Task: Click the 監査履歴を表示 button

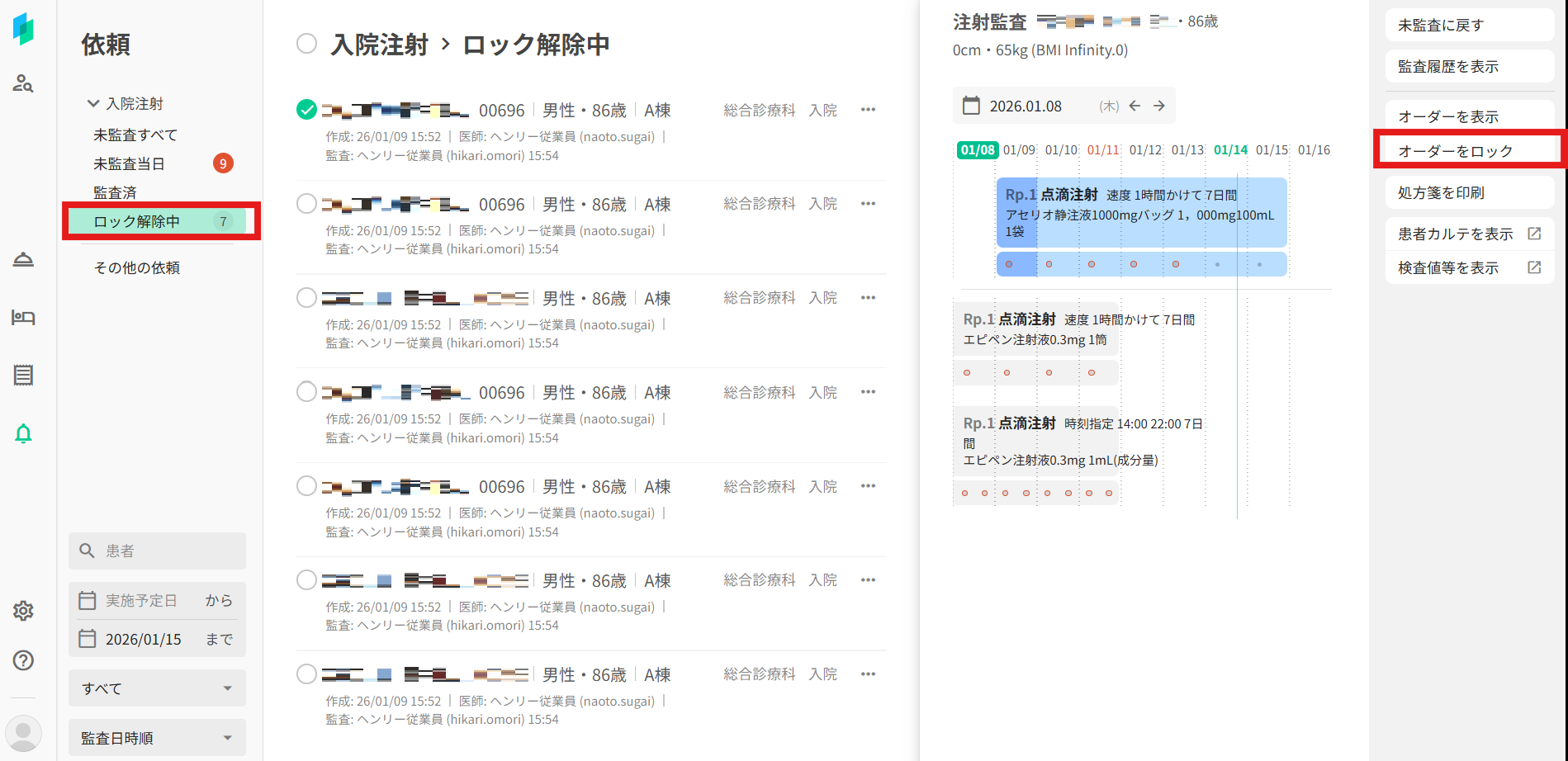Action: (x=1470, y=66)
